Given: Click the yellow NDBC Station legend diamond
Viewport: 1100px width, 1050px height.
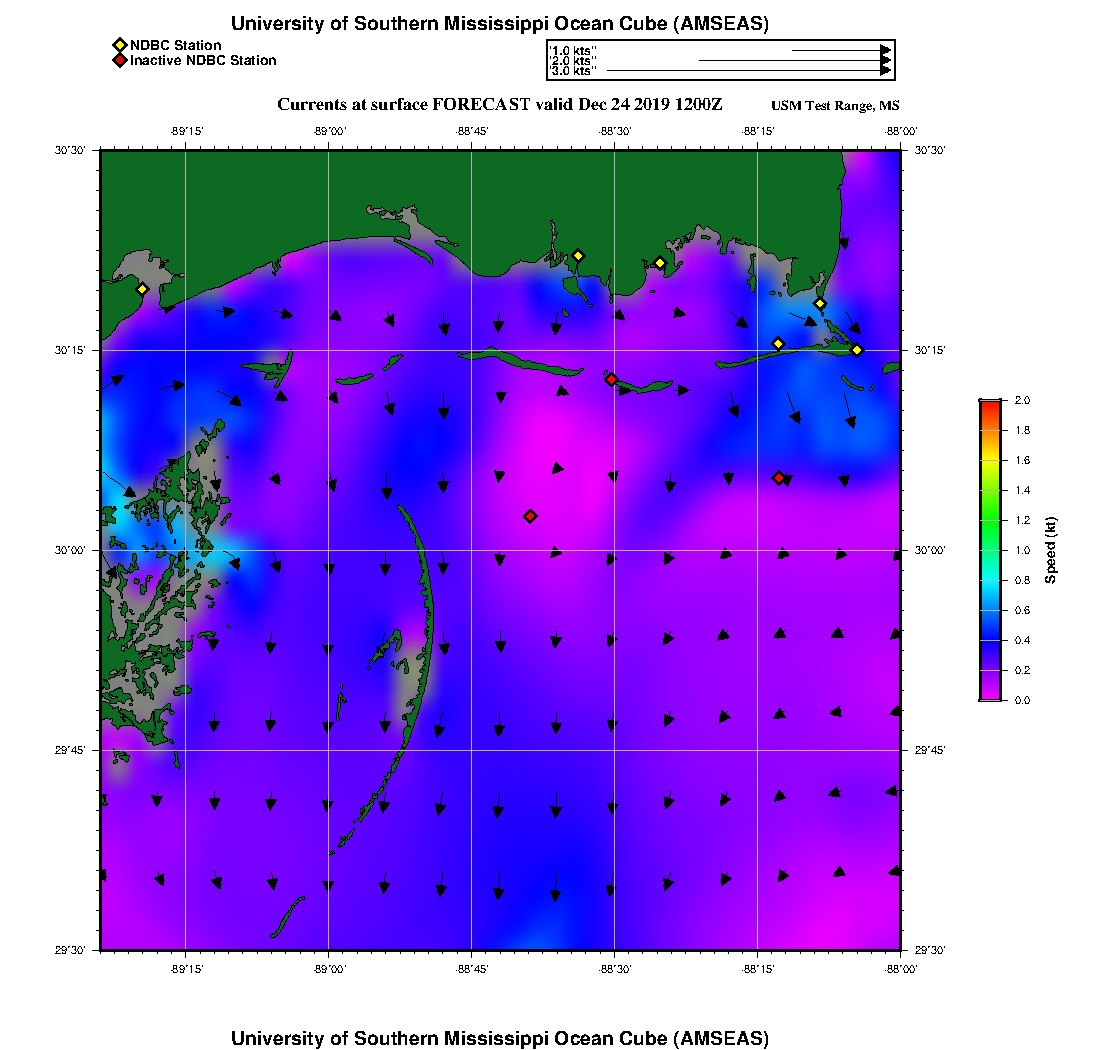Looking at the screenshot, I should [120, 45].
